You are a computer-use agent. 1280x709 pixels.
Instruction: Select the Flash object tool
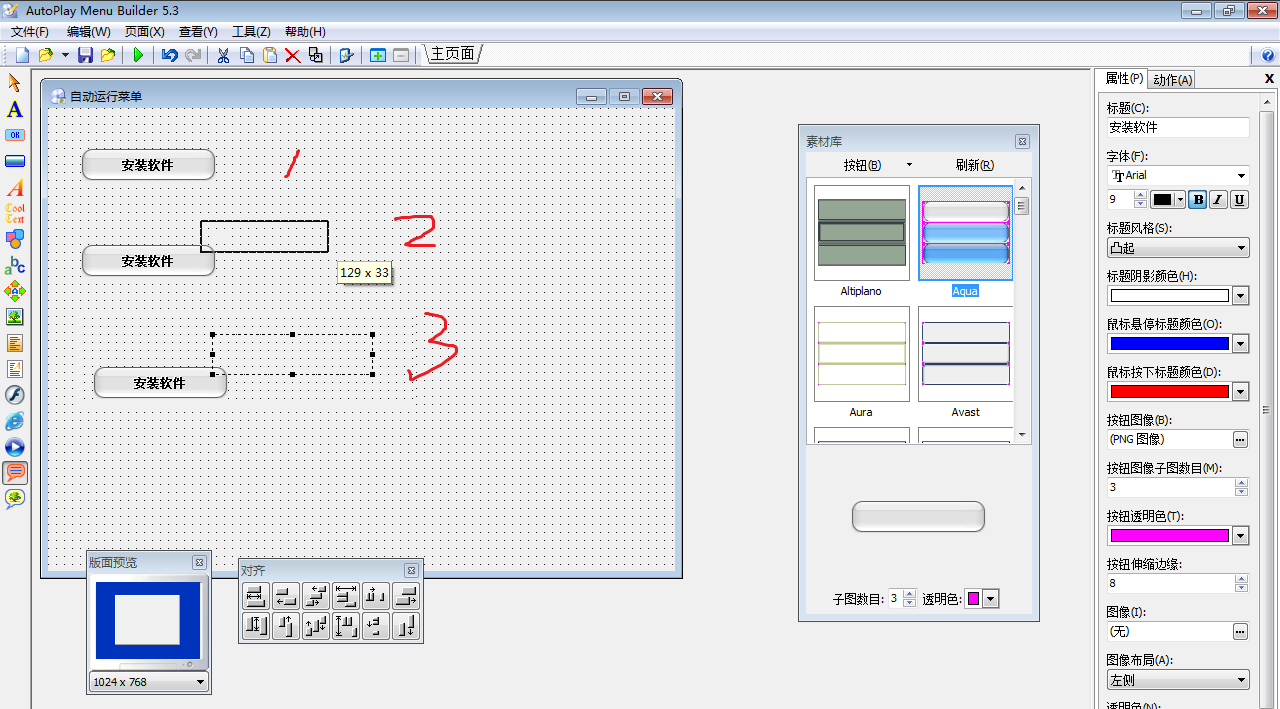point(15,395)
